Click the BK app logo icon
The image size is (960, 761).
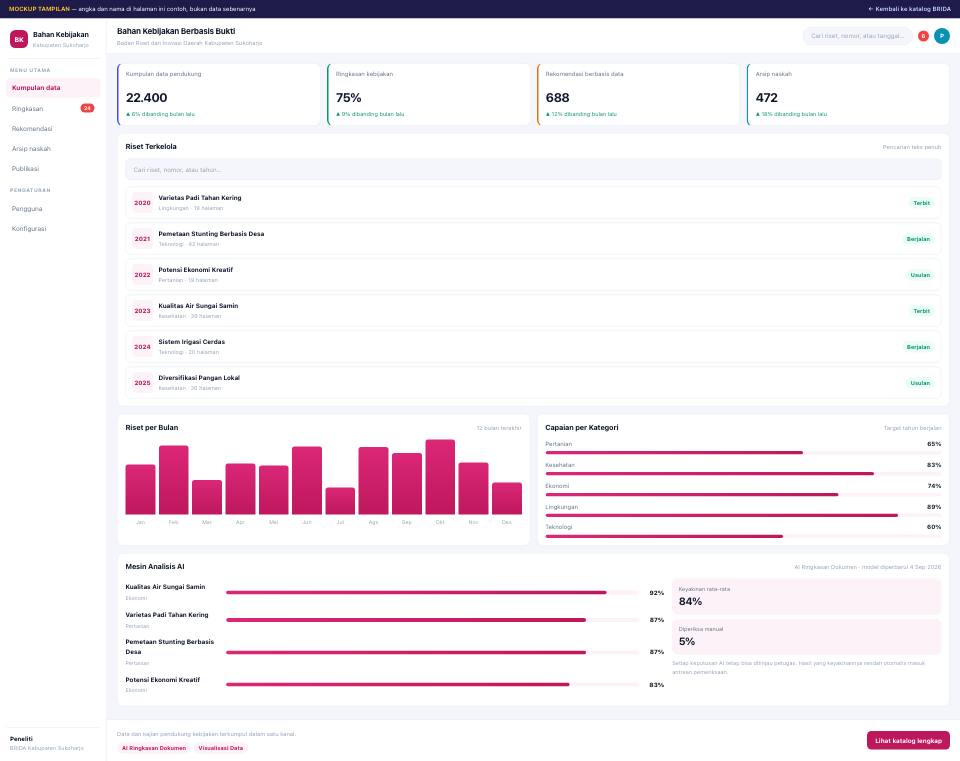point(19,39)
